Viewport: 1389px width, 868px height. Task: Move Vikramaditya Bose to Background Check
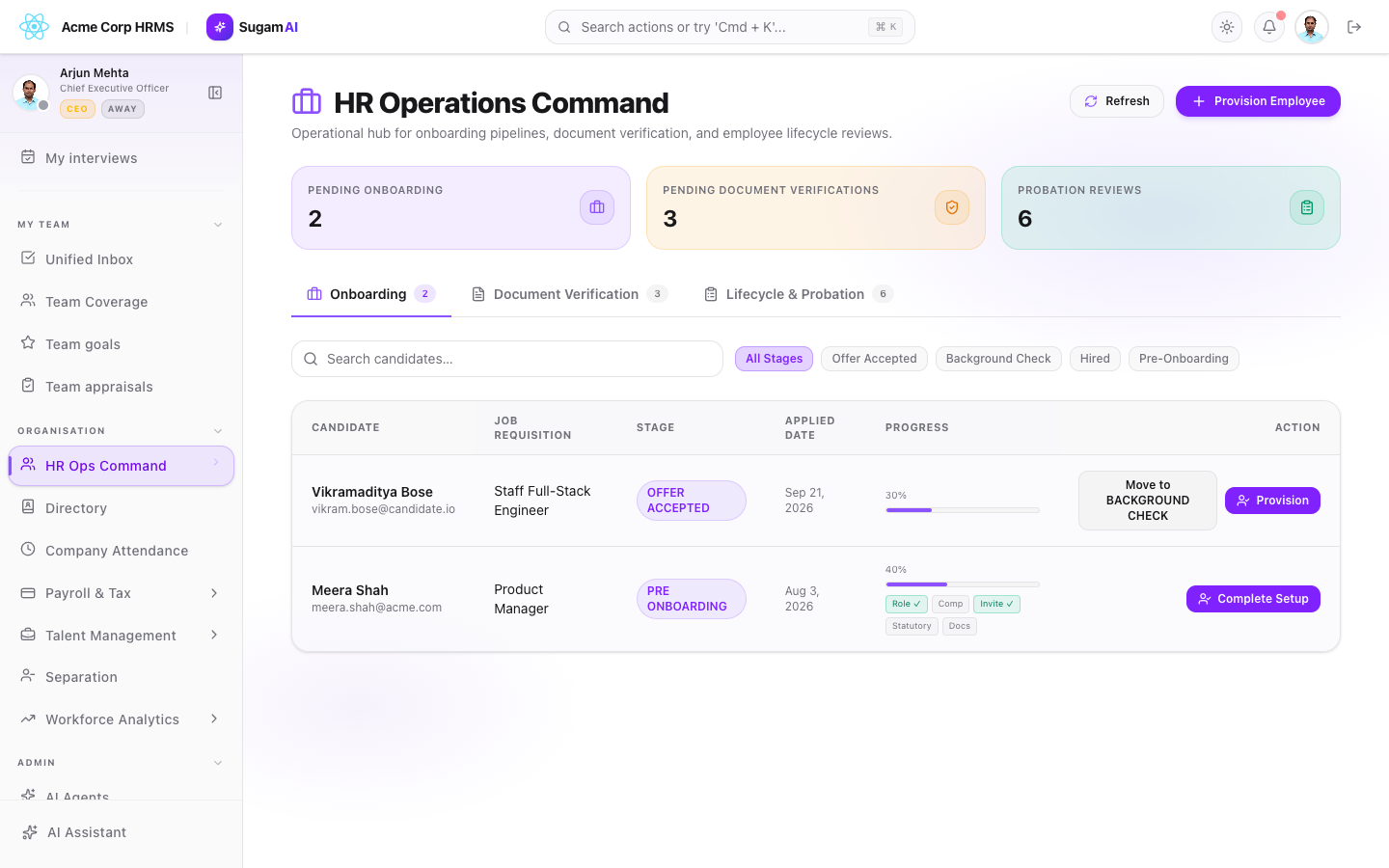1148,501
